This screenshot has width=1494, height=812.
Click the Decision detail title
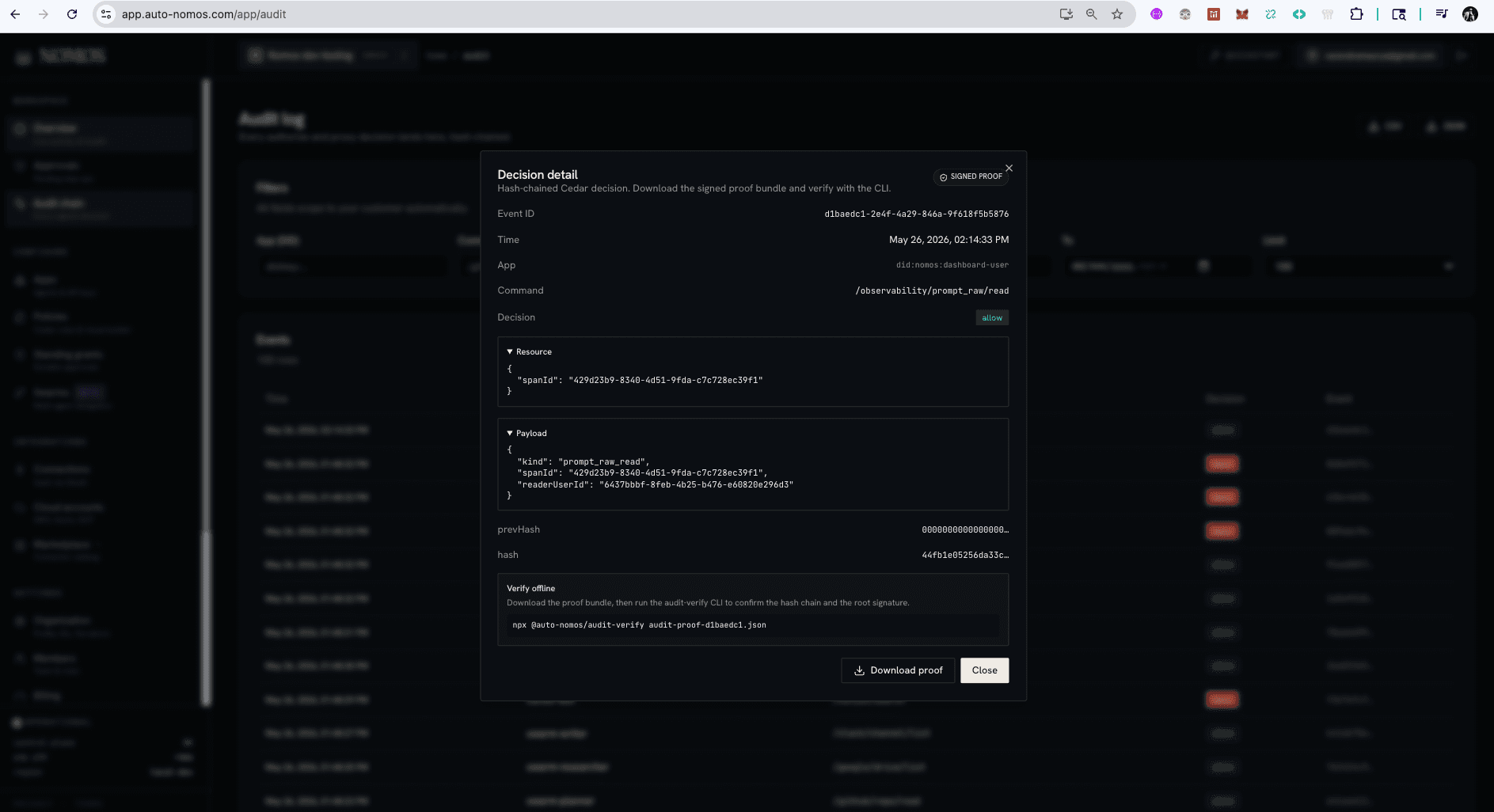point(538,175)
